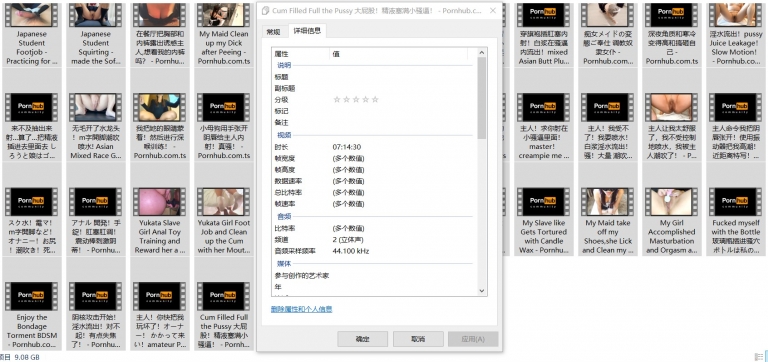The width and height of the screenshot is (768, 362).
Task: Set rating to three stars
Action: point(356,99)
